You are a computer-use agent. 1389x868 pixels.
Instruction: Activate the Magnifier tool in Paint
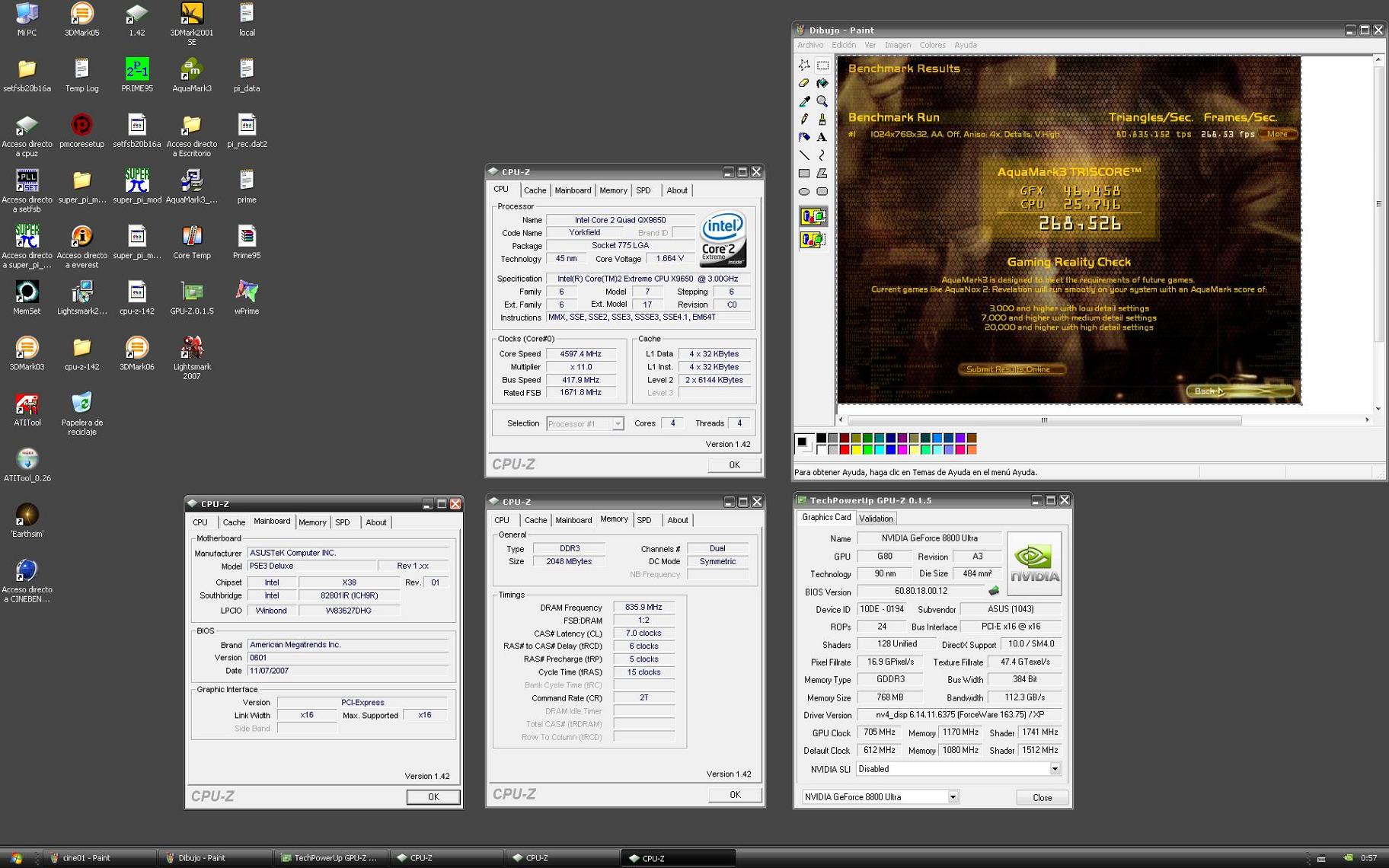point(822,101)
